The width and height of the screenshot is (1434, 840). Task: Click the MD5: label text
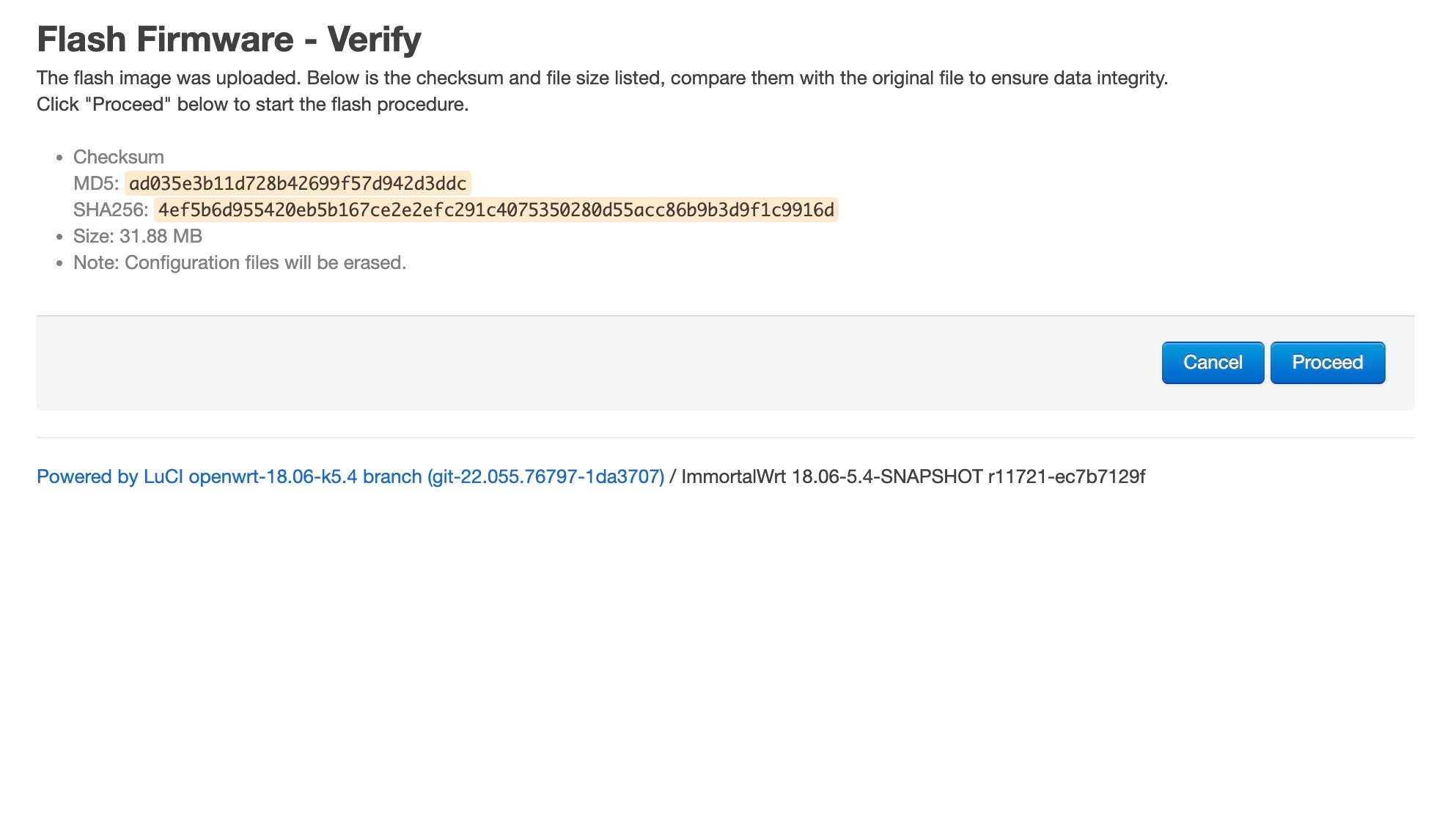click(96, 184)
